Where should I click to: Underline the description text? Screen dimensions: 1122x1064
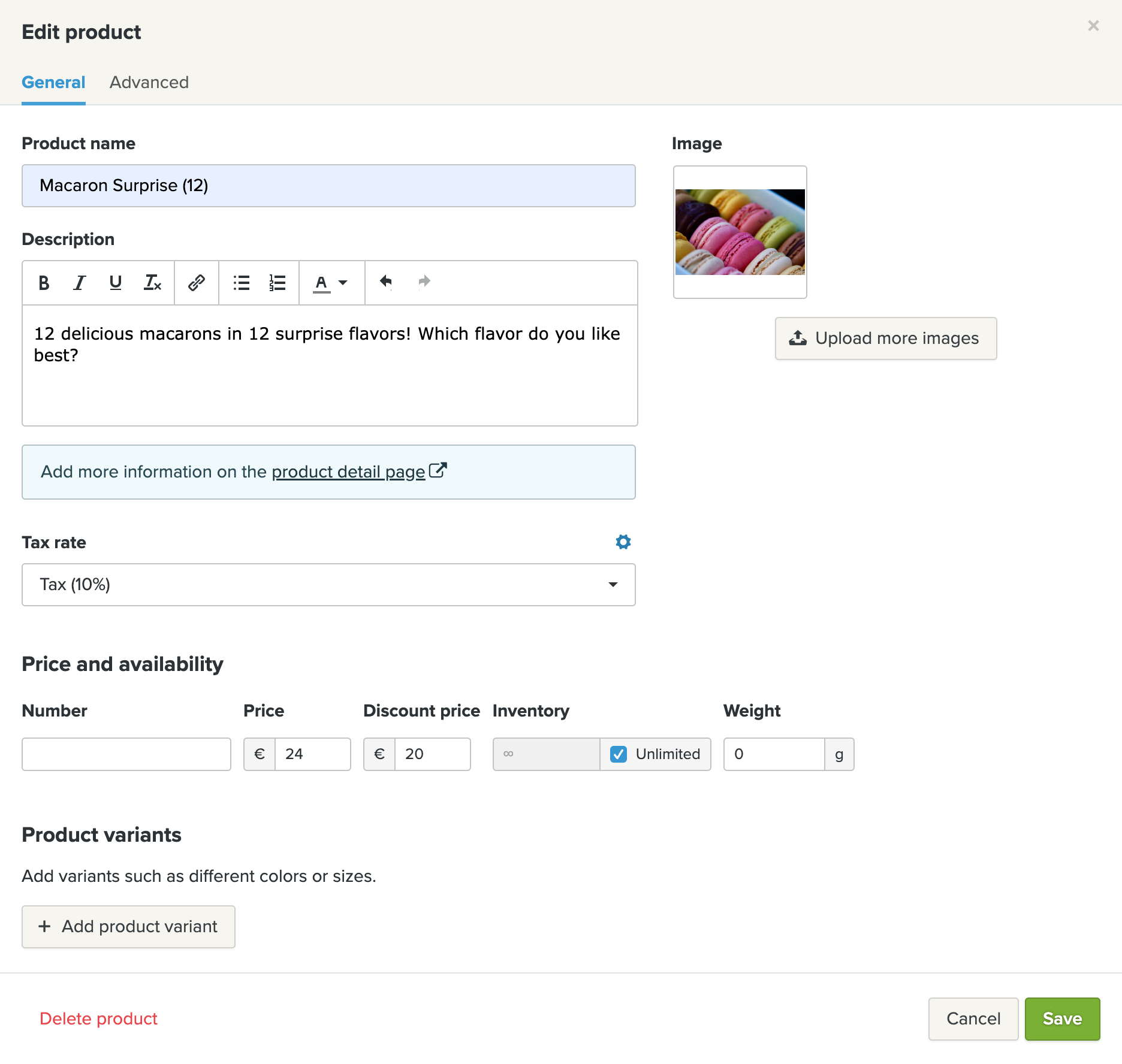pyautogui.click(x=116, y=283)
